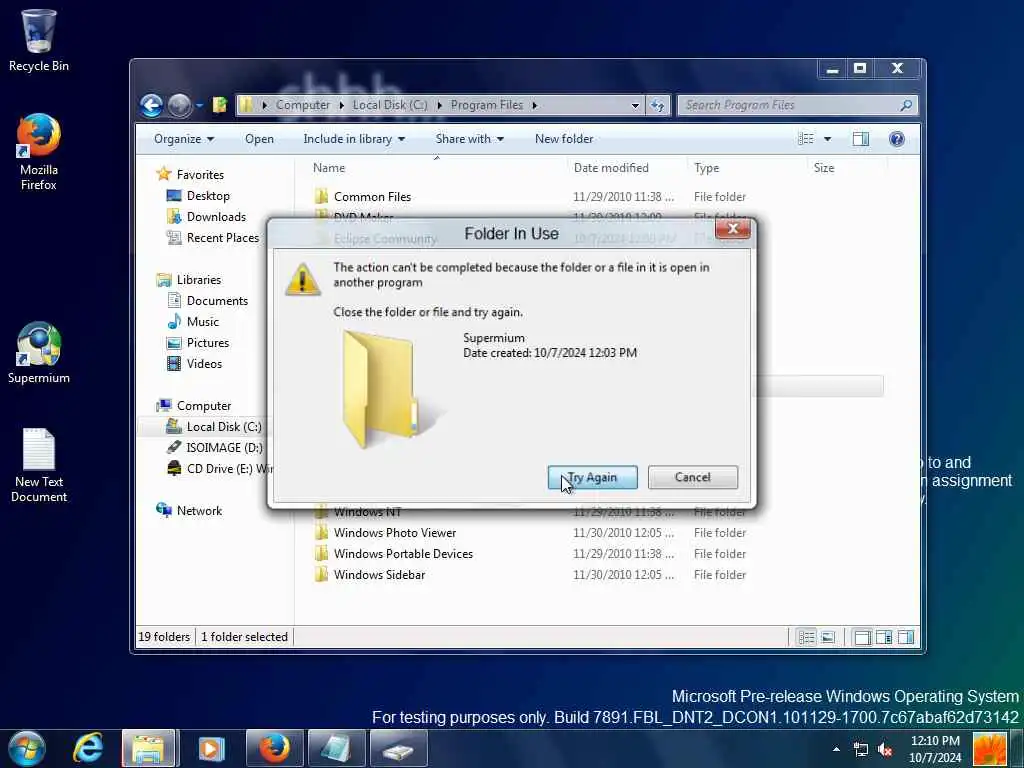This screenshot has width=1024, height=768.
Task: Select the Windows Portable Devices folder
Action: [x=393, y=554]
